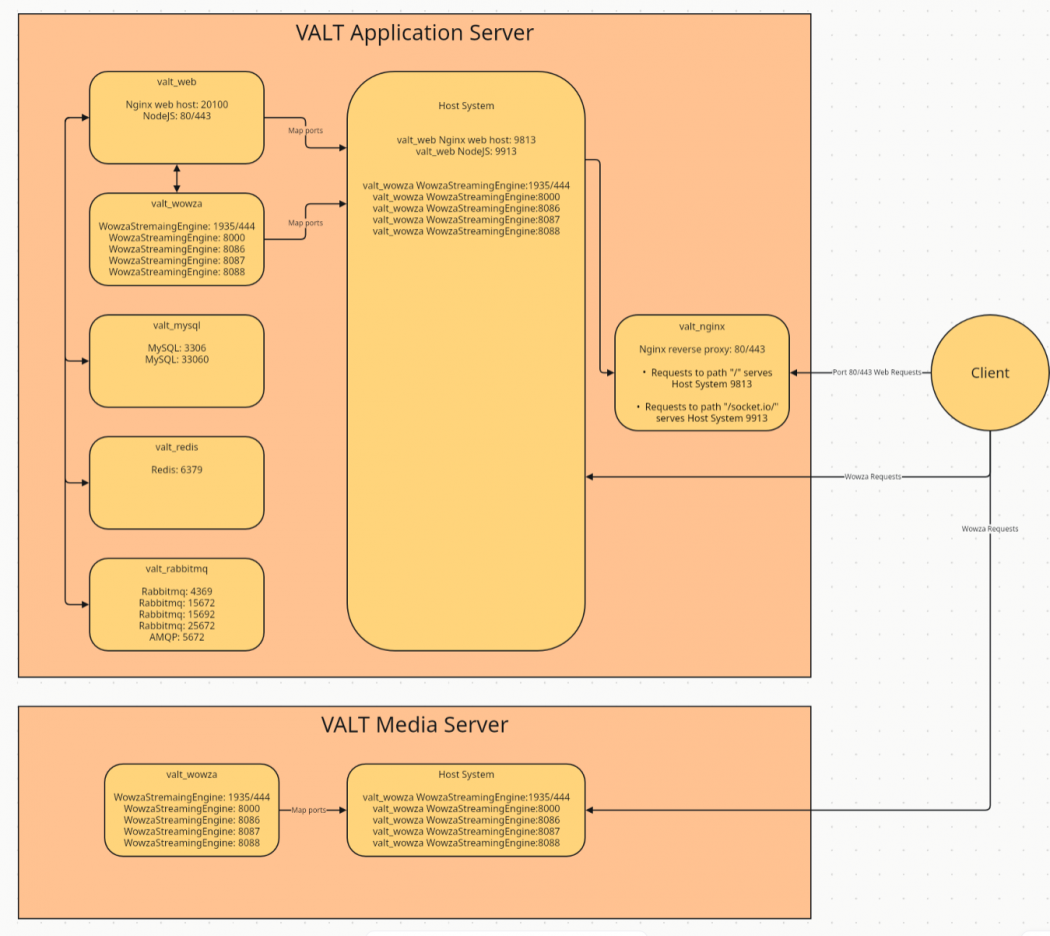Select the valt_mysql box title
Screen dimensions: 1050x936
click(x=177, y=325)
